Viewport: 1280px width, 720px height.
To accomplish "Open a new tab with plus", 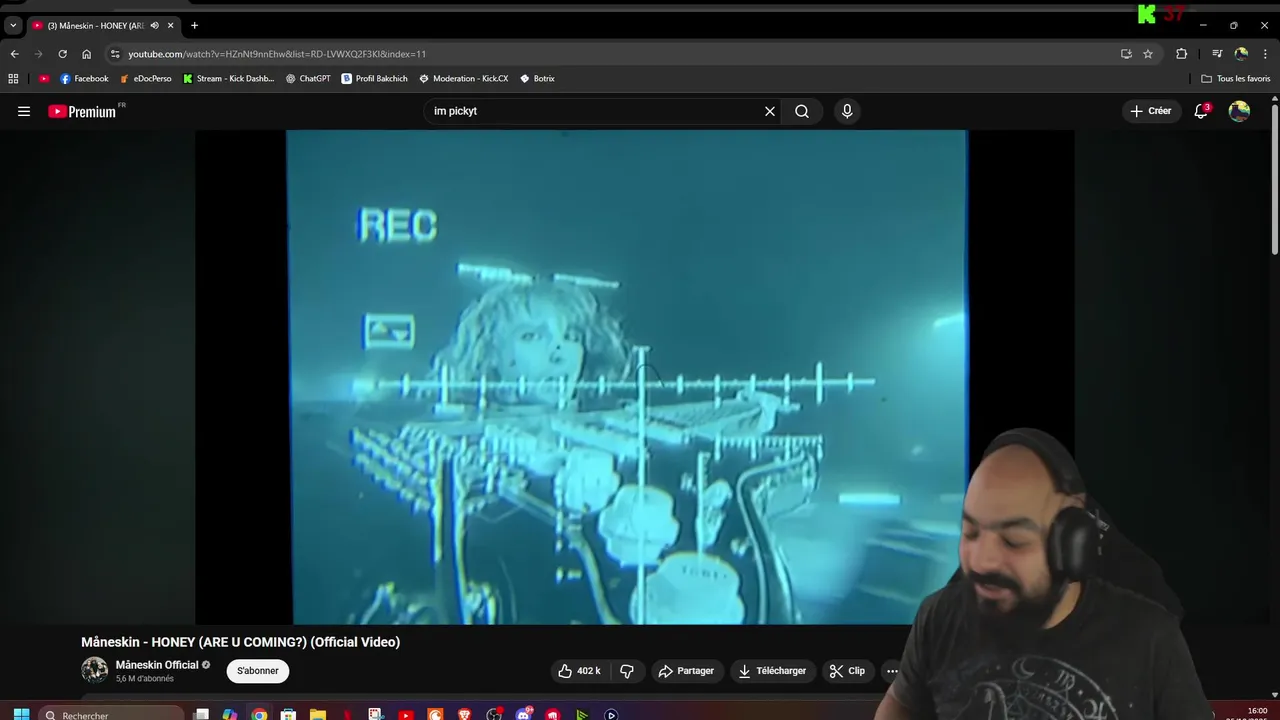I will (x=194, y=25).
